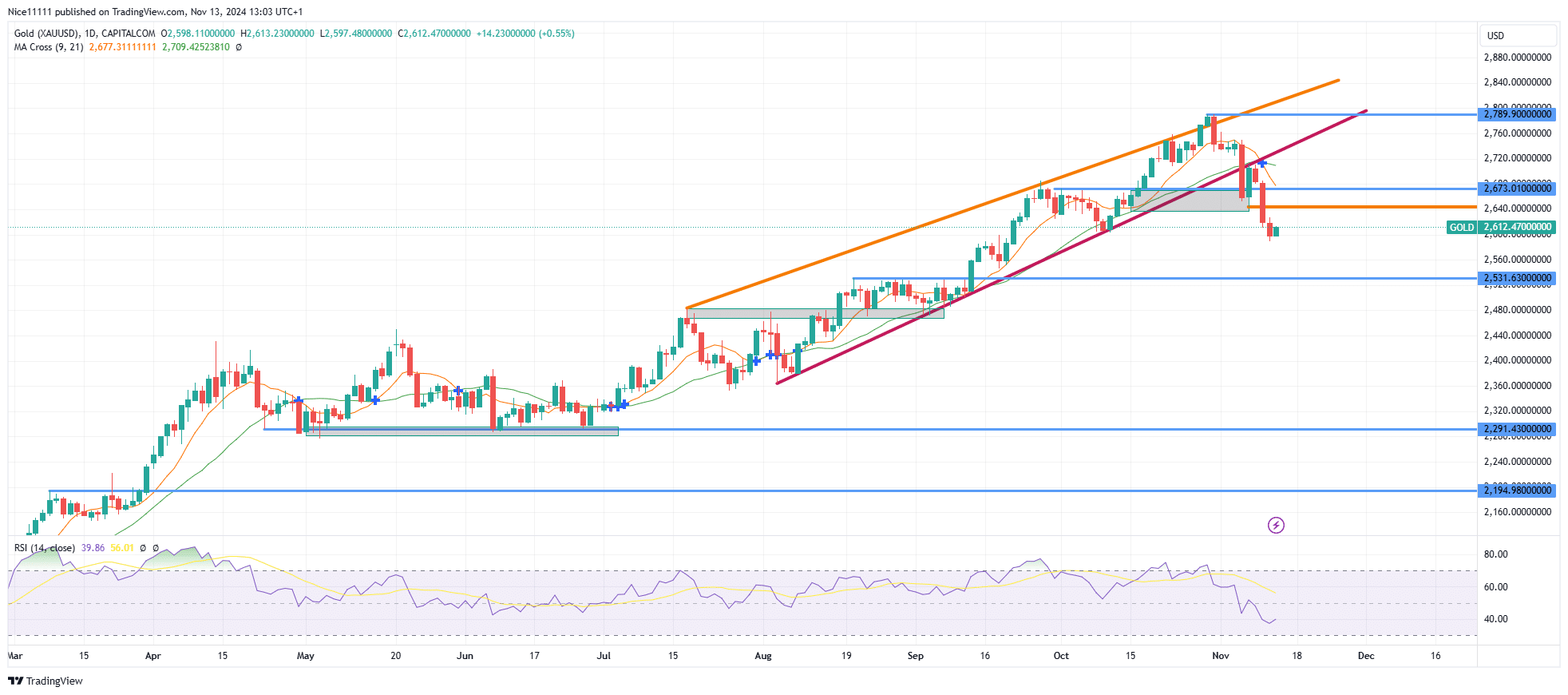This screenshot has height=695, width=1568.
Task: Click the 2,880.00 price axis label
Action: coord(1518,58)
